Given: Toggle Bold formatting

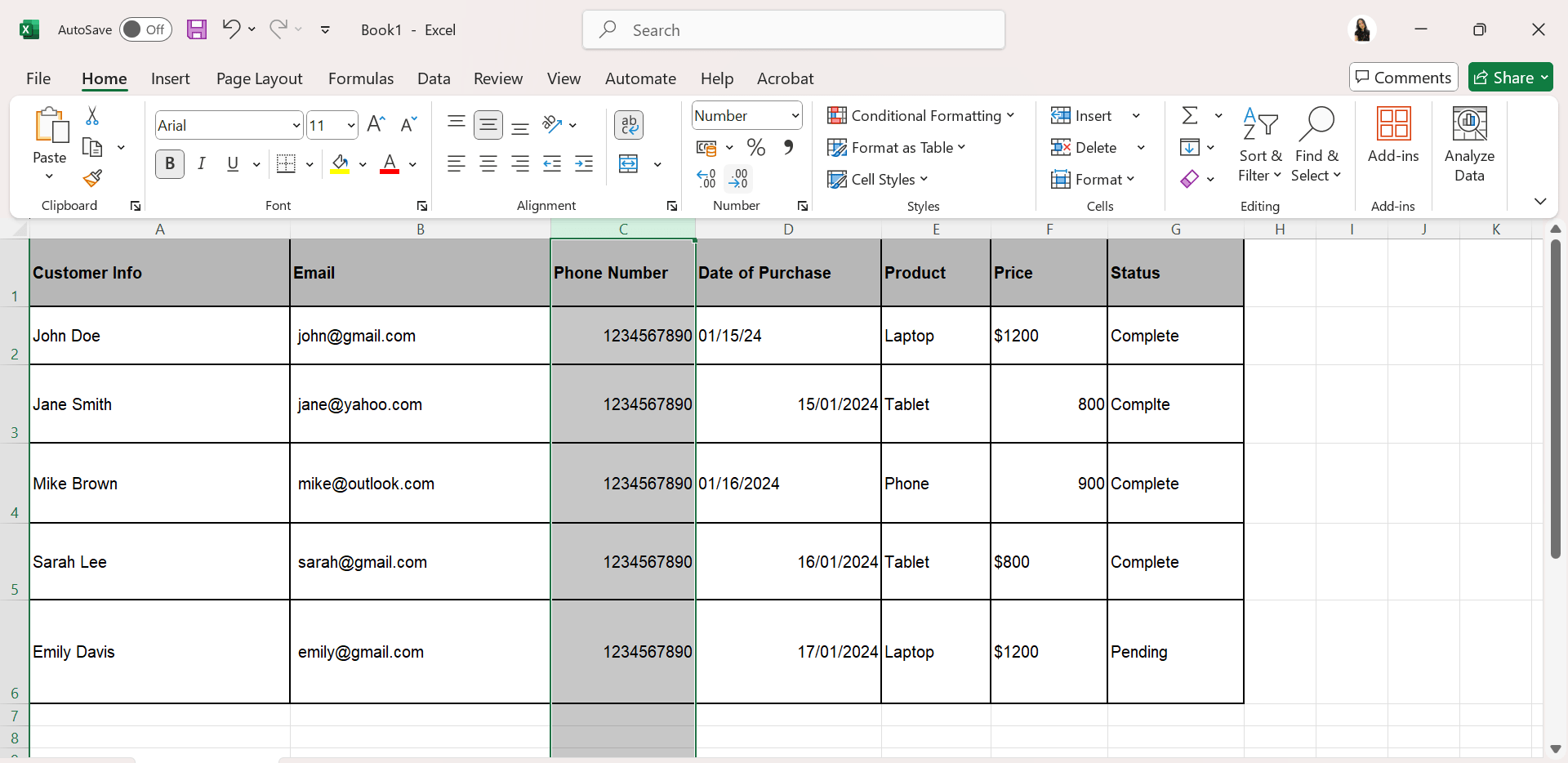Looking at the screenshot, I should coord(170,164).
